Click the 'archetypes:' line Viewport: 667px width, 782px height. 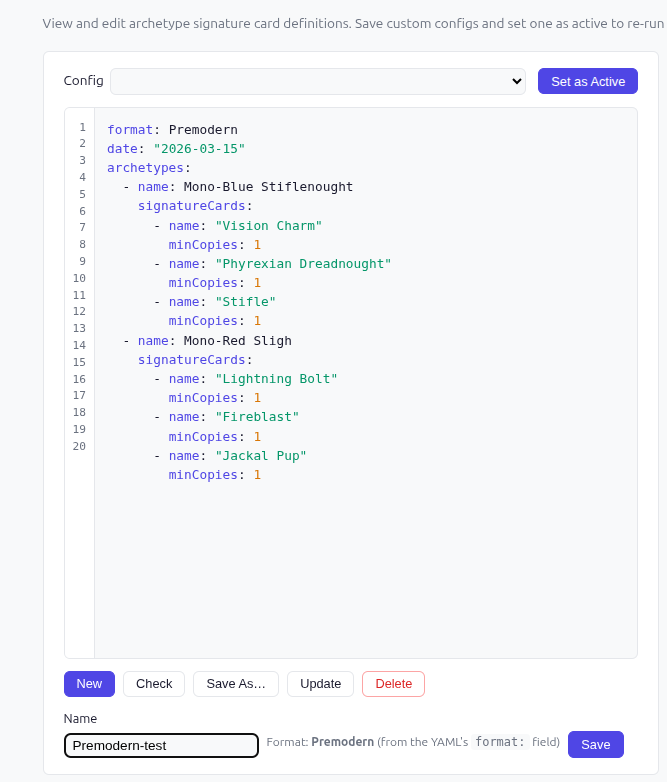coord(149,168)
